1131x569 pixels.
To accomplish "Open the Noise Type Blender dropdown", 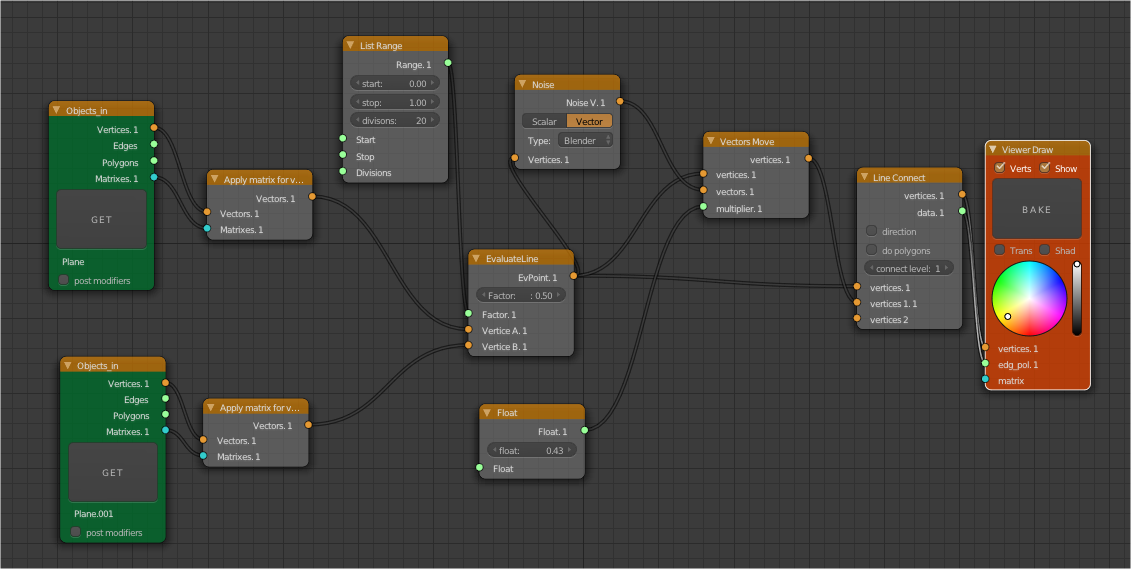I will click(x=585, y=141).
